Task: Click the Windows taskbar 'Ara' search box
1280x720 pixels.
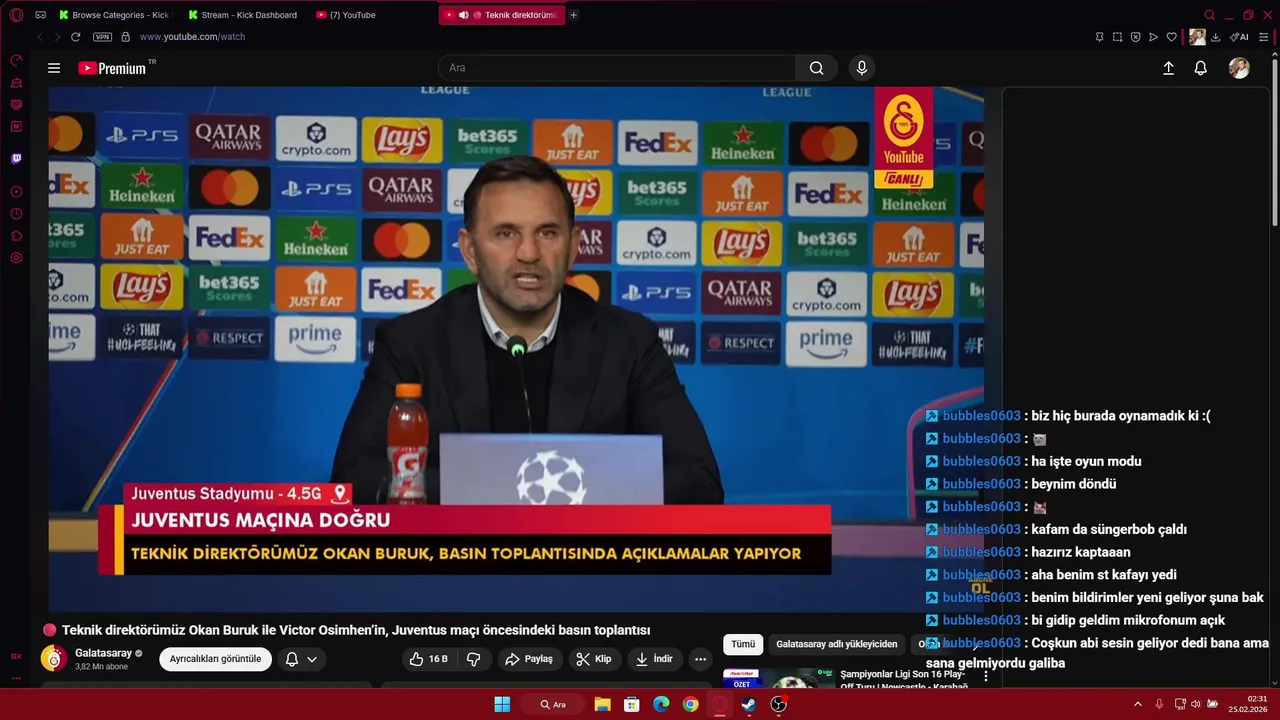Action: [553, 704]
